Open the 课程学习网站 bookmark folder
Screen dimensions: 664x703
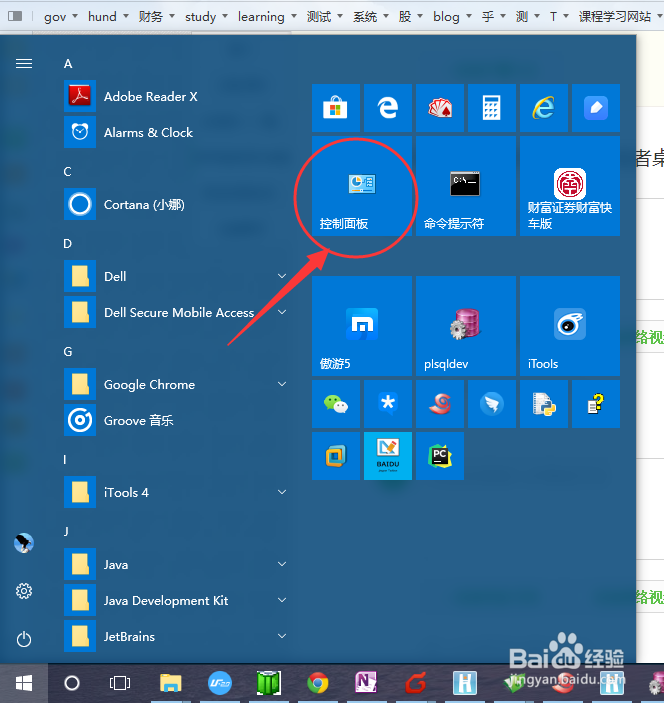coord(620,17)
